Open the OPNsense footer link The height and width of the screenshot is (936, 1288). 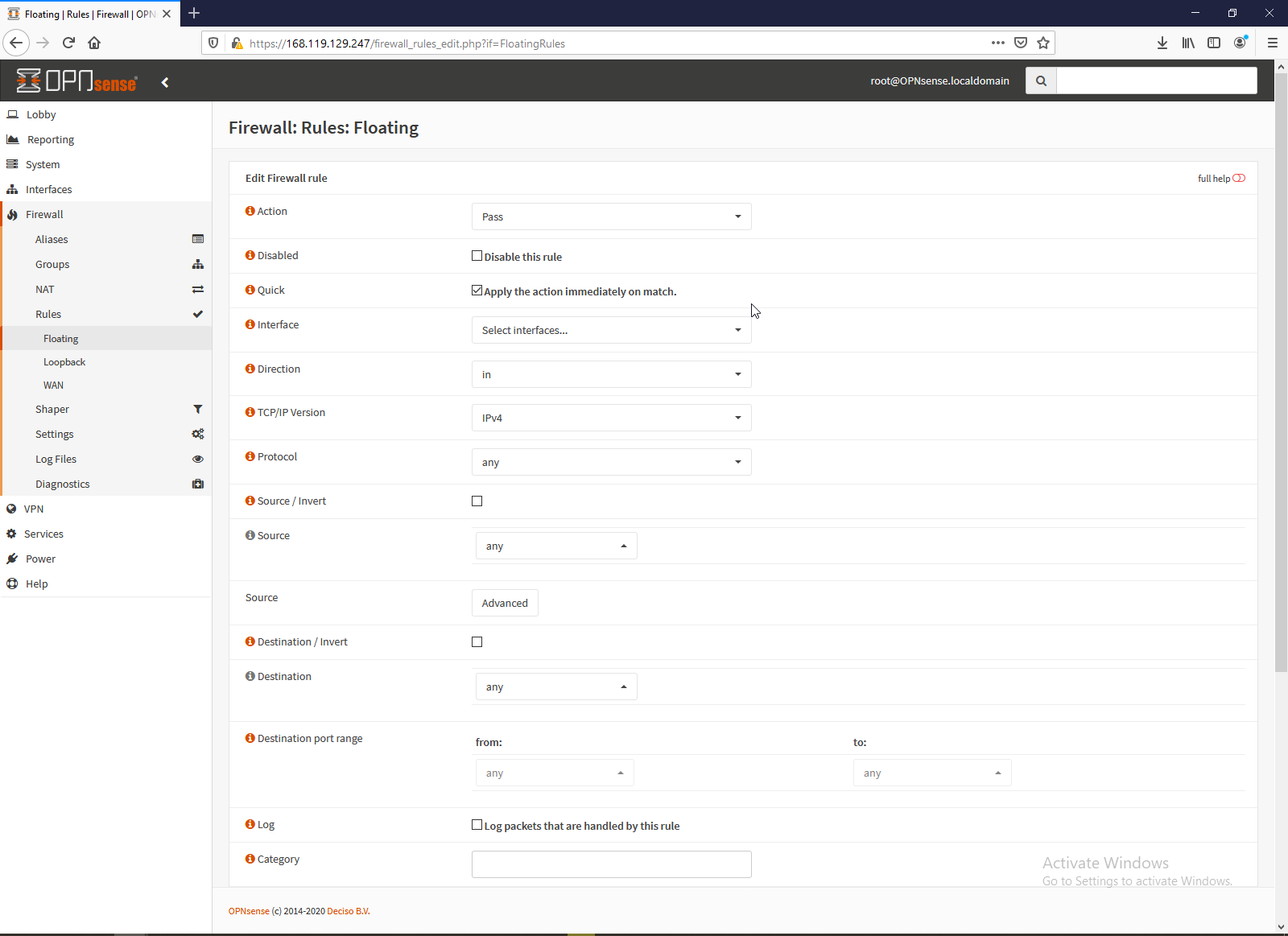[249, 911]
